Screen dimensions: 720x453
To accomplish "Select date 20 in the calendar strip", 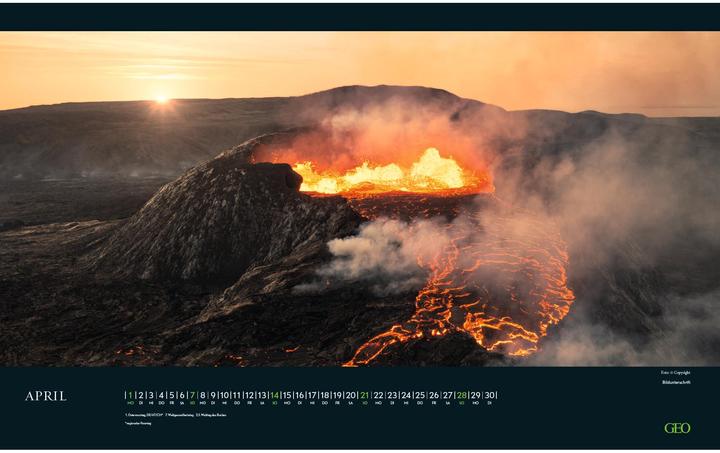I will coord(351,395).
